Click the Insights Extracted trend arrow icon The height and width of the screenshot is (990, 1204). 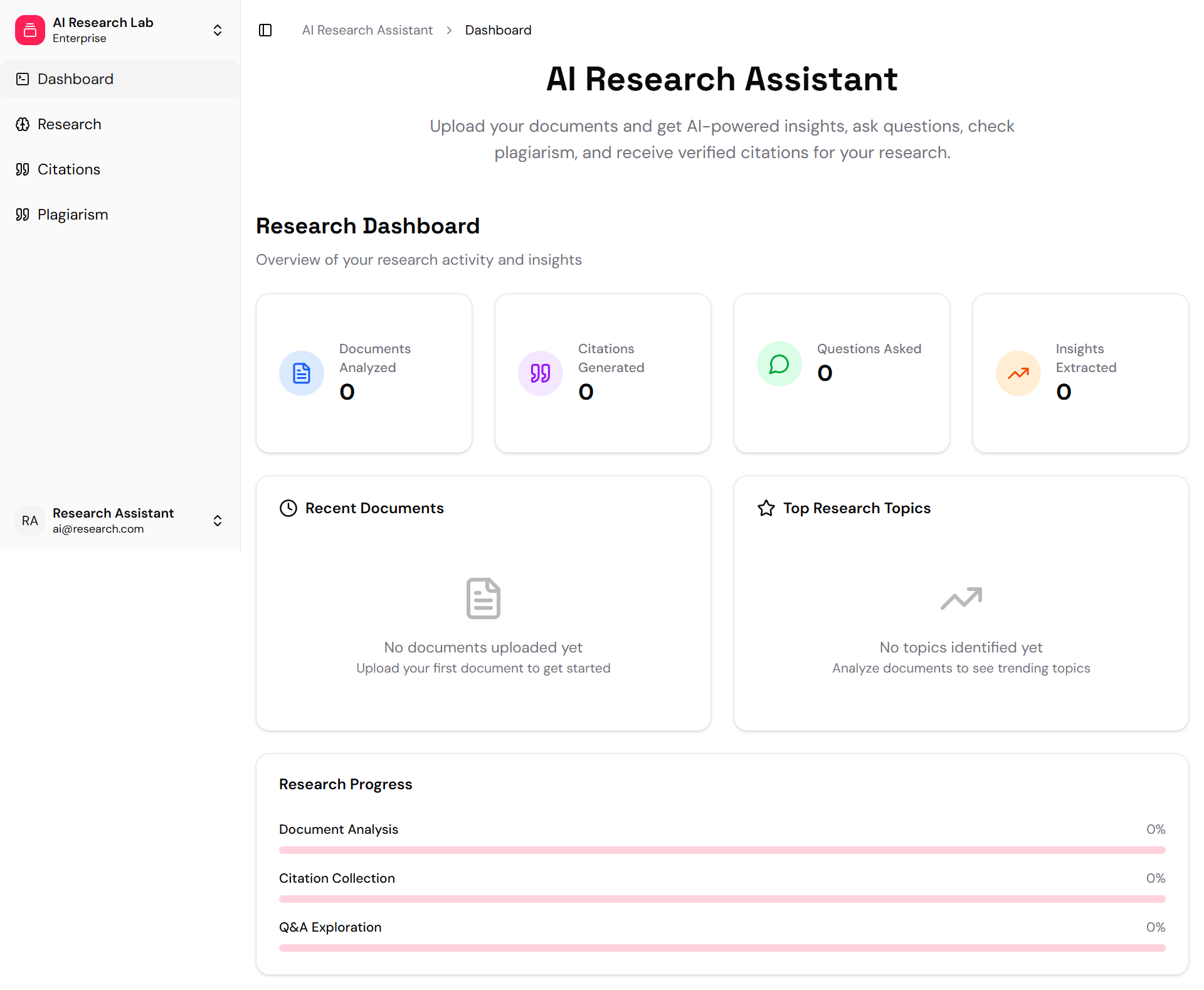1017,373
